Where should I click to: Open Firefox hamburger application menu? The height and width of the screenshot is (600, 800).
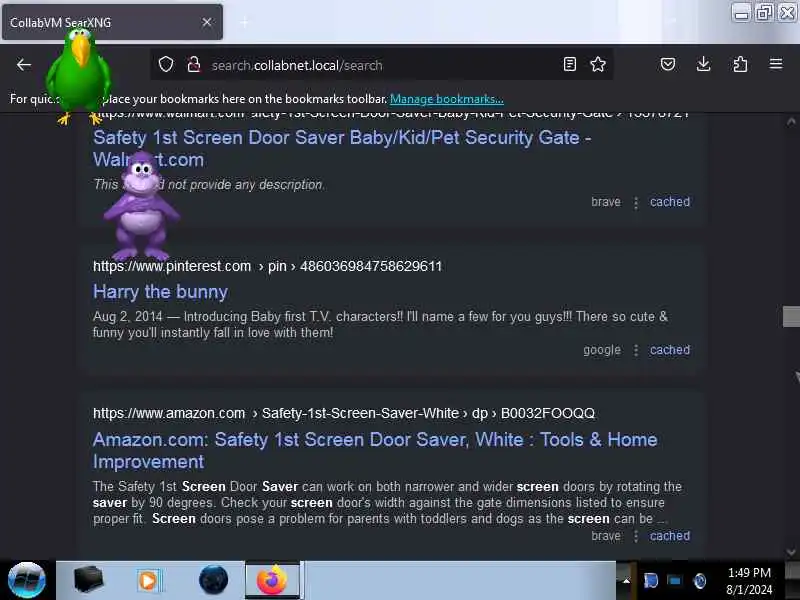pyautogui.click(x=776, y=64)
